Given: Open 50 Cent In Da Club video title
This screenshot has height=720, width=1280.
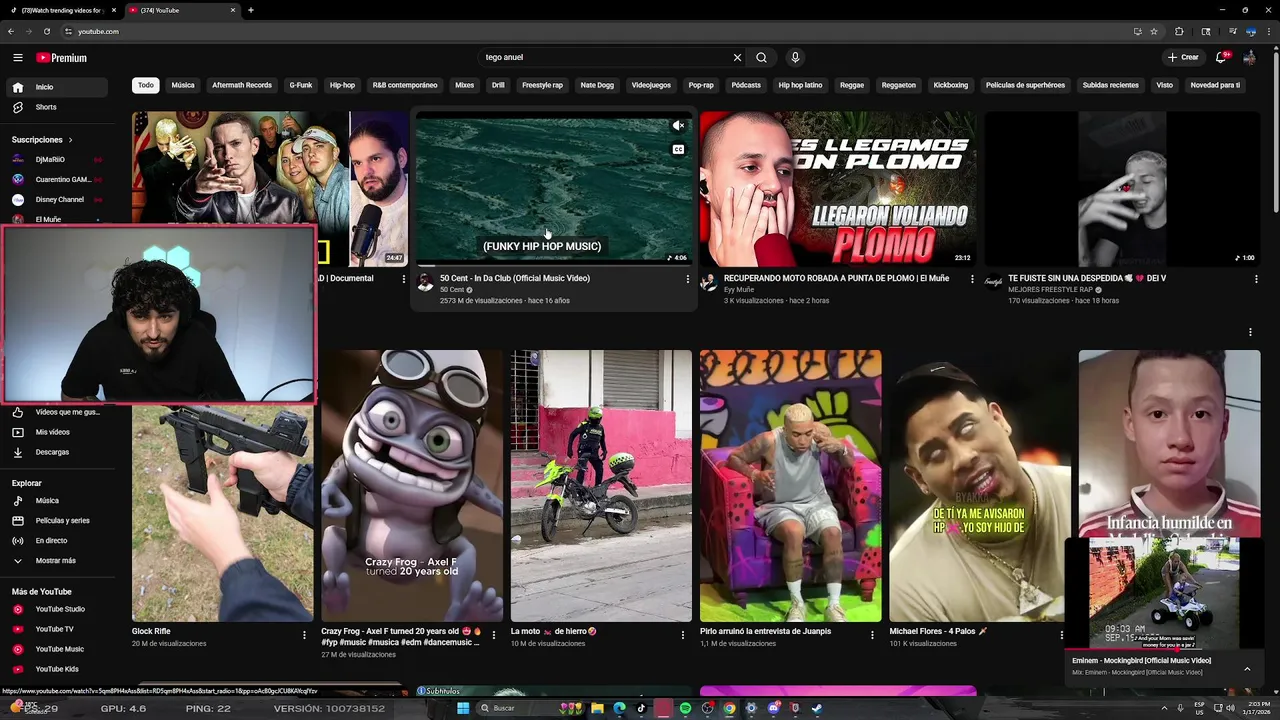Looking at the screenshot, I should (515, 278).
